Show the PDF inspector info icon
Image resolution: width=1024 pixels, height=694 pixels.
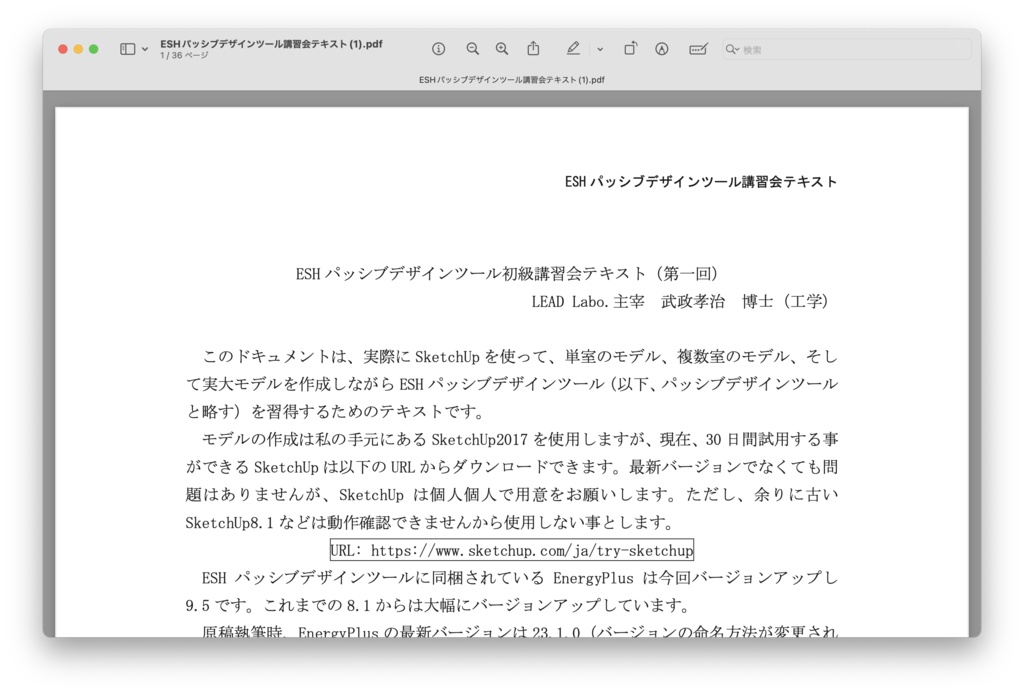pos(438,49)
